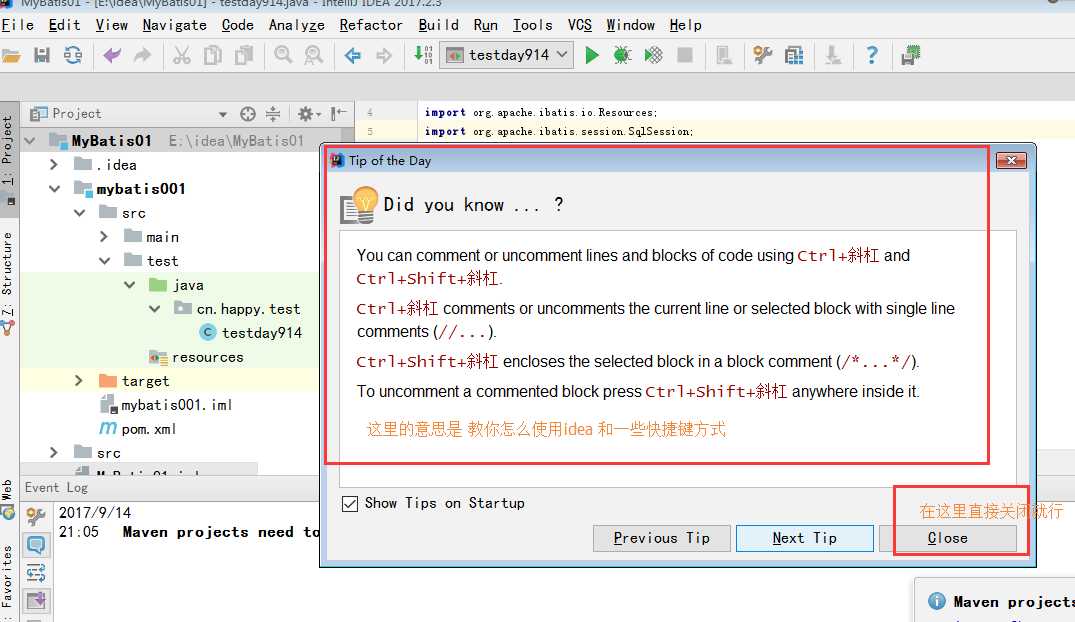1075x622 pixels.
Task: Collapse the test folder
Action: tap(104, 261)
